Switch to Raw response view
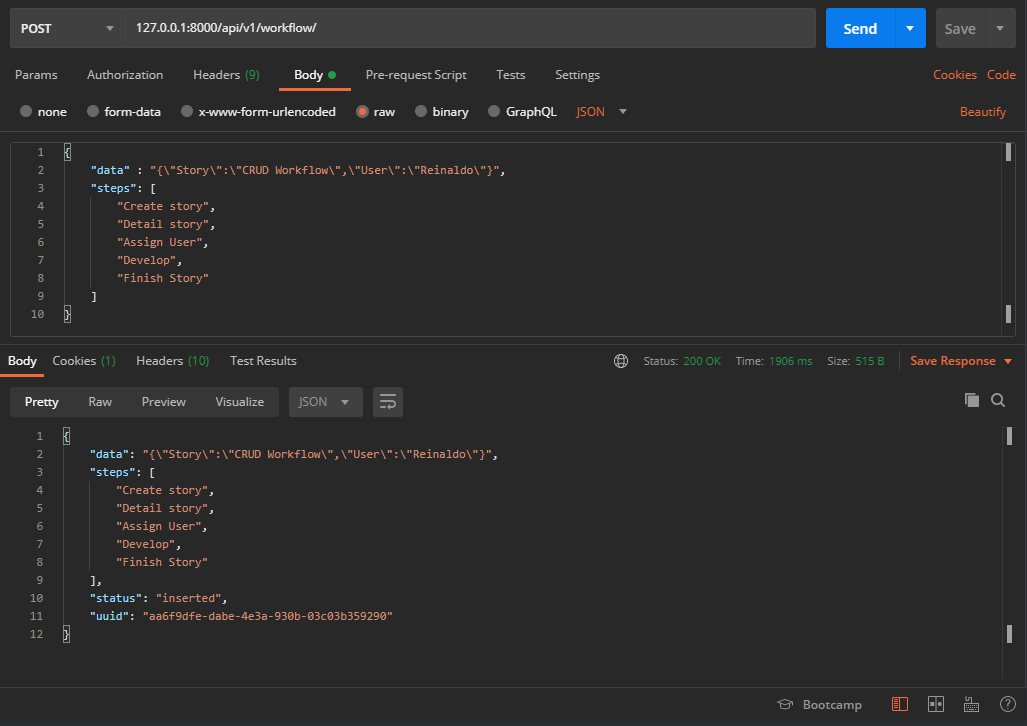 coord(100,402)
